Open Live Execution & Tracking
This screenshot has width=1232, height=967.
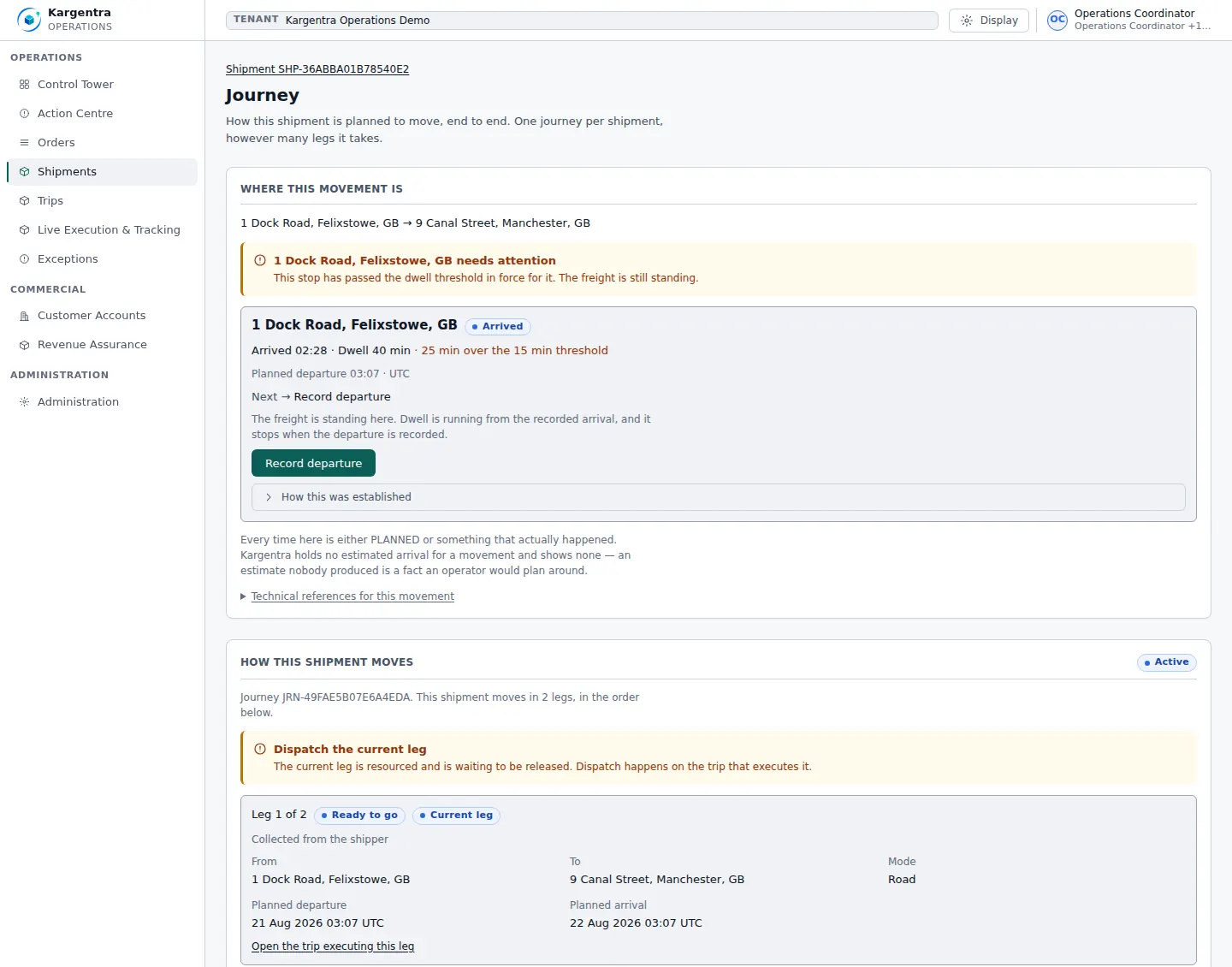tap(109, 230)
